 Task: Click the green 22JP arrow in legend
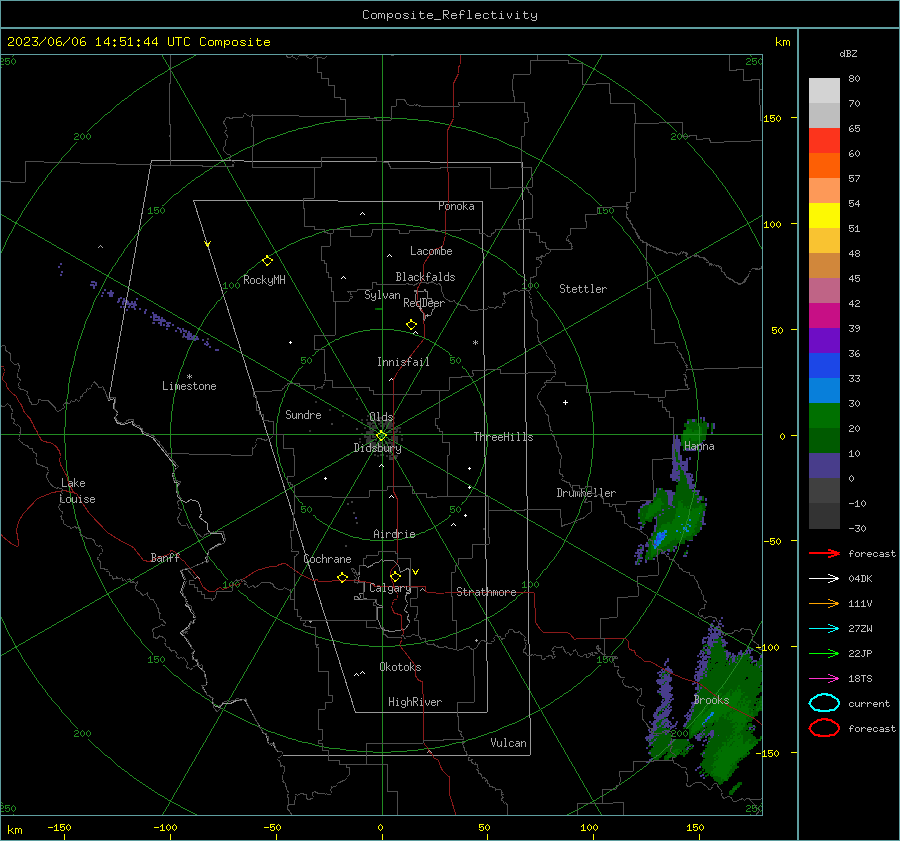(x=824, y=653)
